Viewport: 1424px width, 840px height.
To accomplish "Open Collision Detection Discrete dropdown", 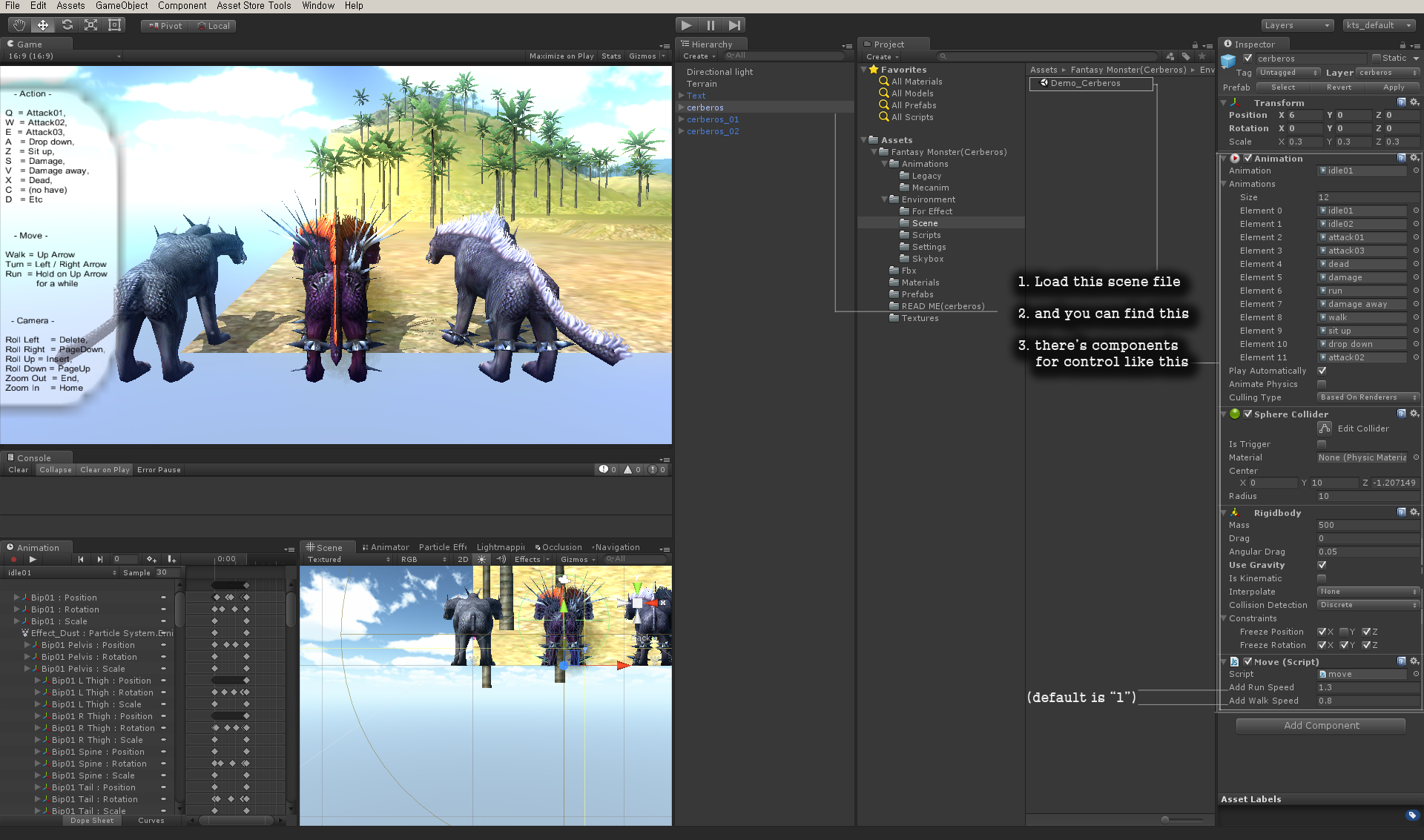I will pos(1368,605).
